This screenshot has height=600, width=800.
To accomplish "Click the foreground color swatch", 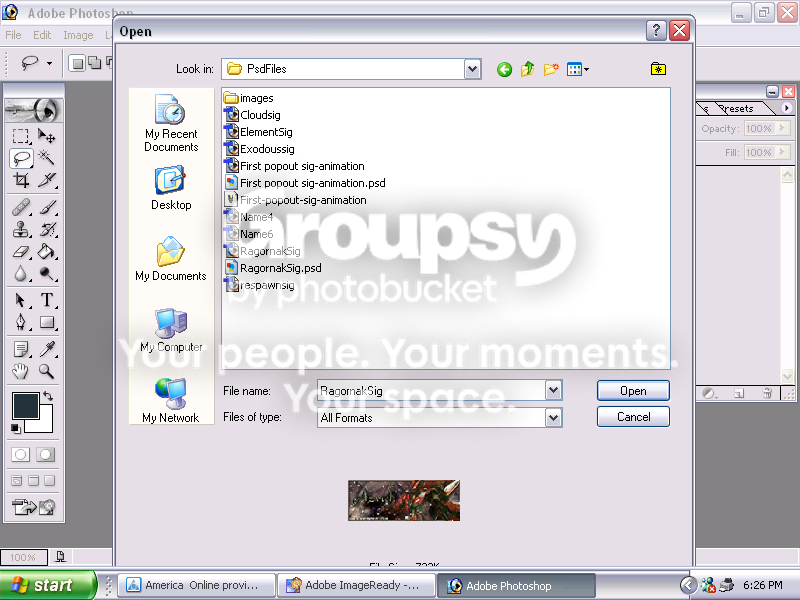I will point(25,405).
